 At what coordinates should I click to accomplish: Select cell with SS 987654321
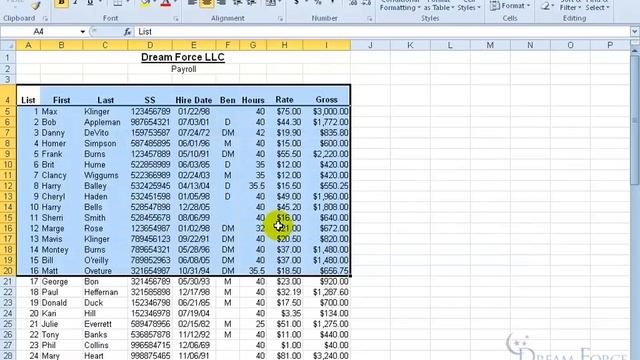pyautogui.click(x=150, y=122)
